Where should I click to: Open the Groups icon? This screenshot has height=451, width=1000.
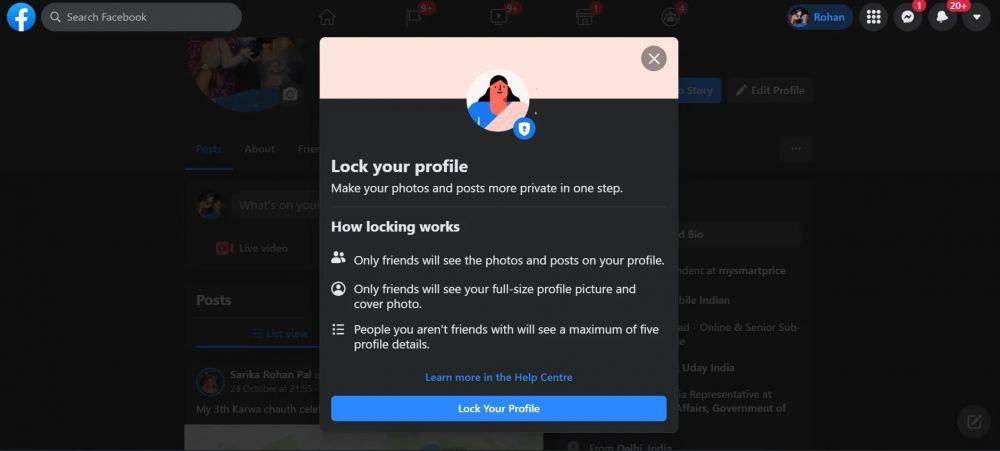pos(670,17)
